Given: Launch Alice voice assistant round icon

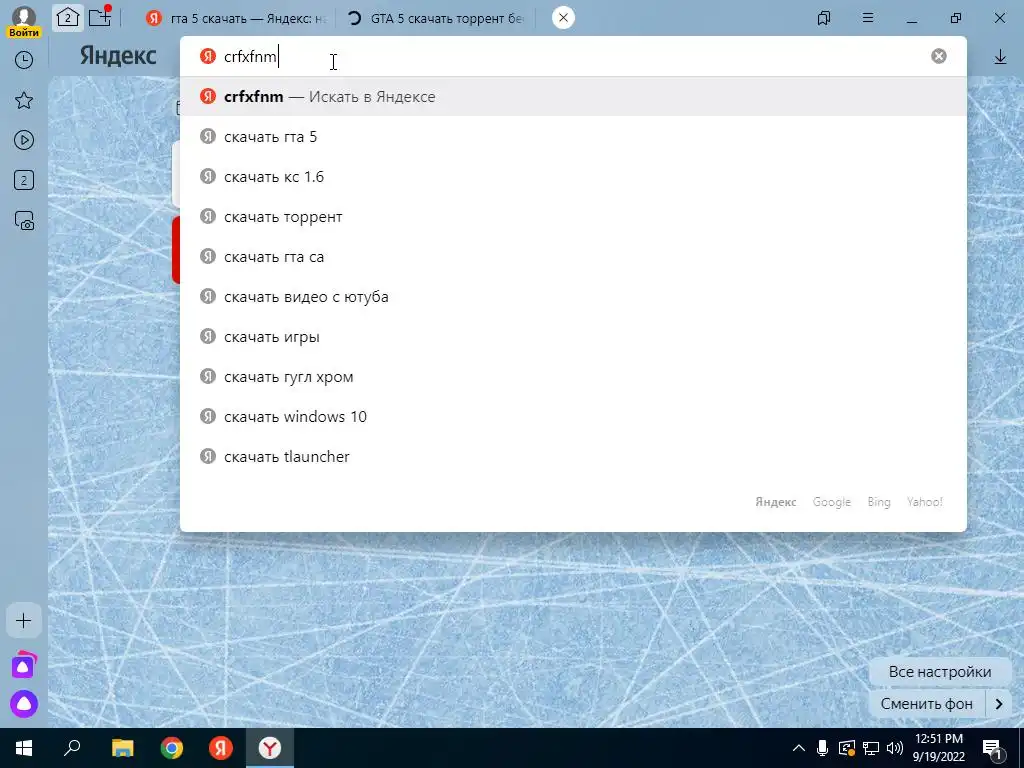Looking at the screenshot, I should tap(24, 703).
